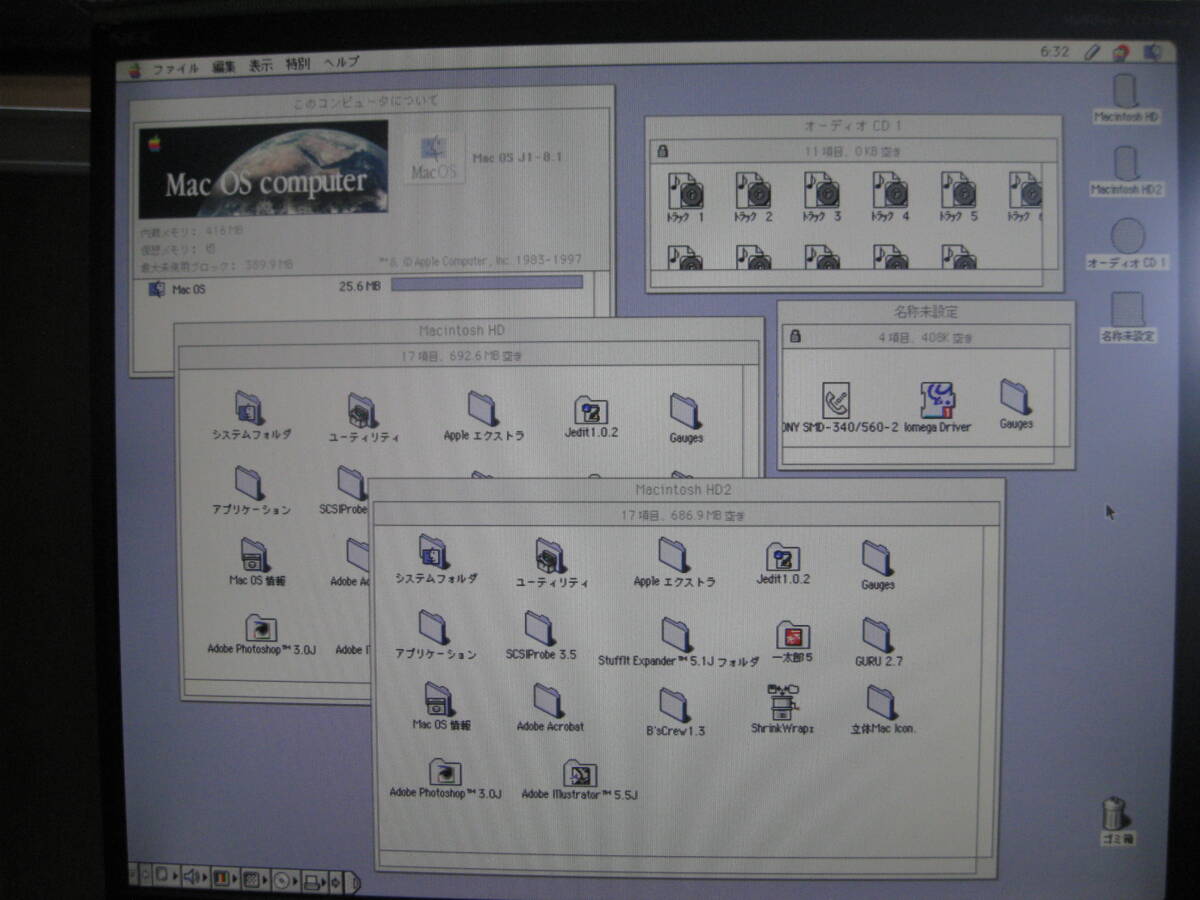This screenshot has height=900, width=1200.
Task: Open the Apple menu
Action: point(134,70)
